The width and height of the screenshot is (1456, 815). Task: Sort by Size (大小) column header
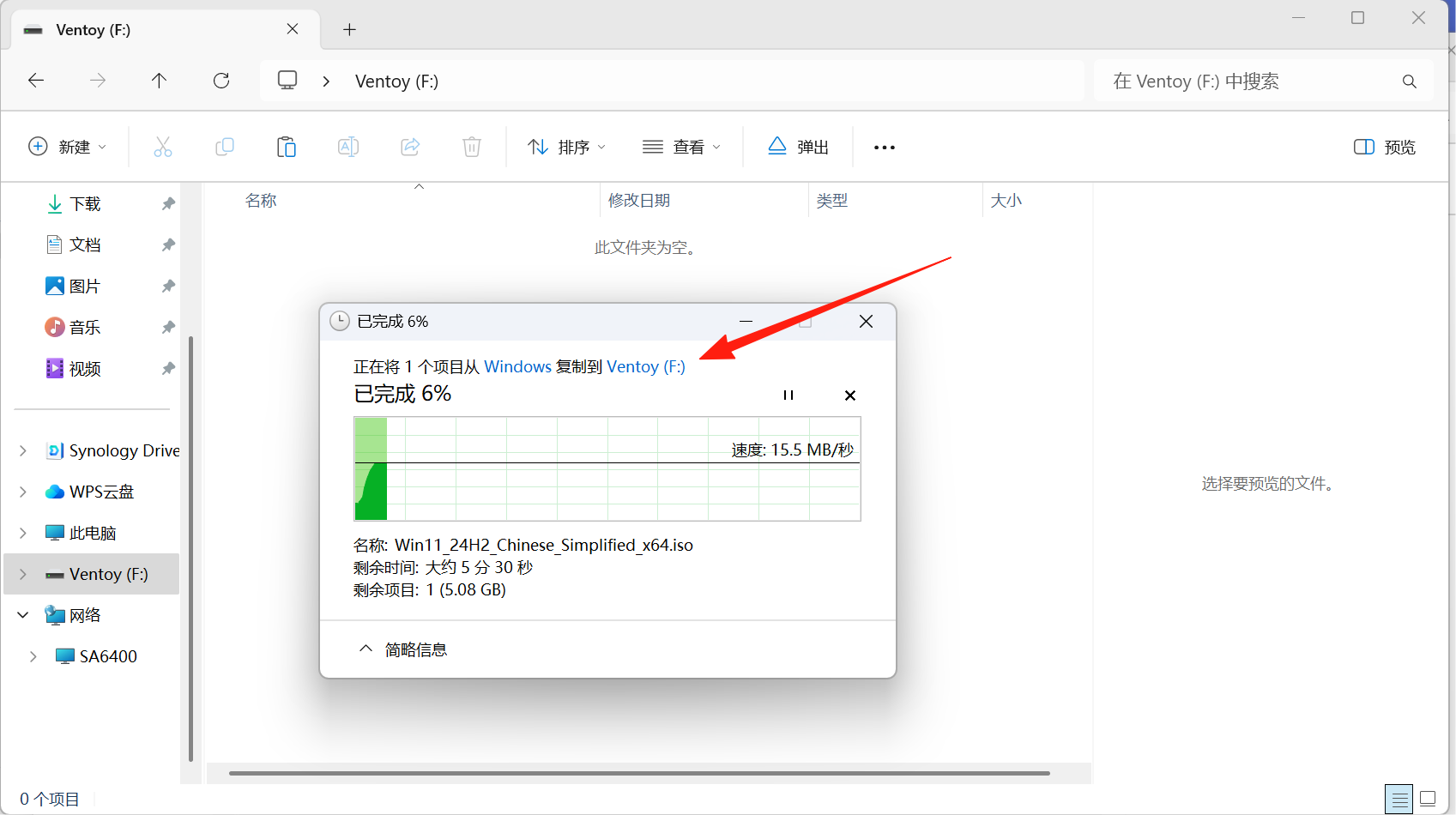tap(1006, 201)
